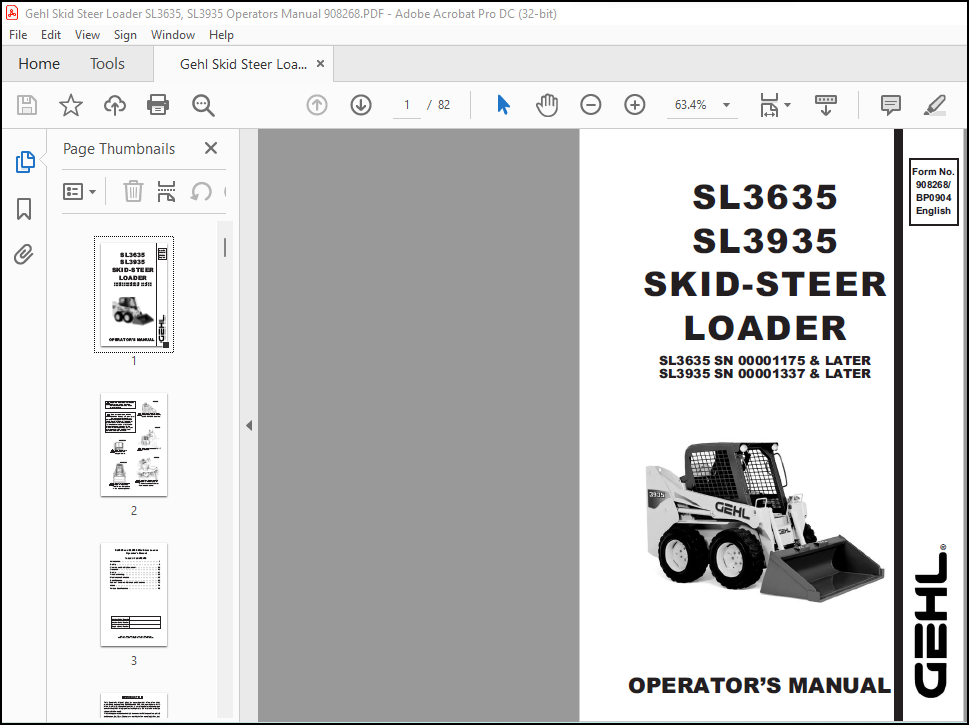Print the document
The image size is (969, 725).
click(x=158, y=105)
